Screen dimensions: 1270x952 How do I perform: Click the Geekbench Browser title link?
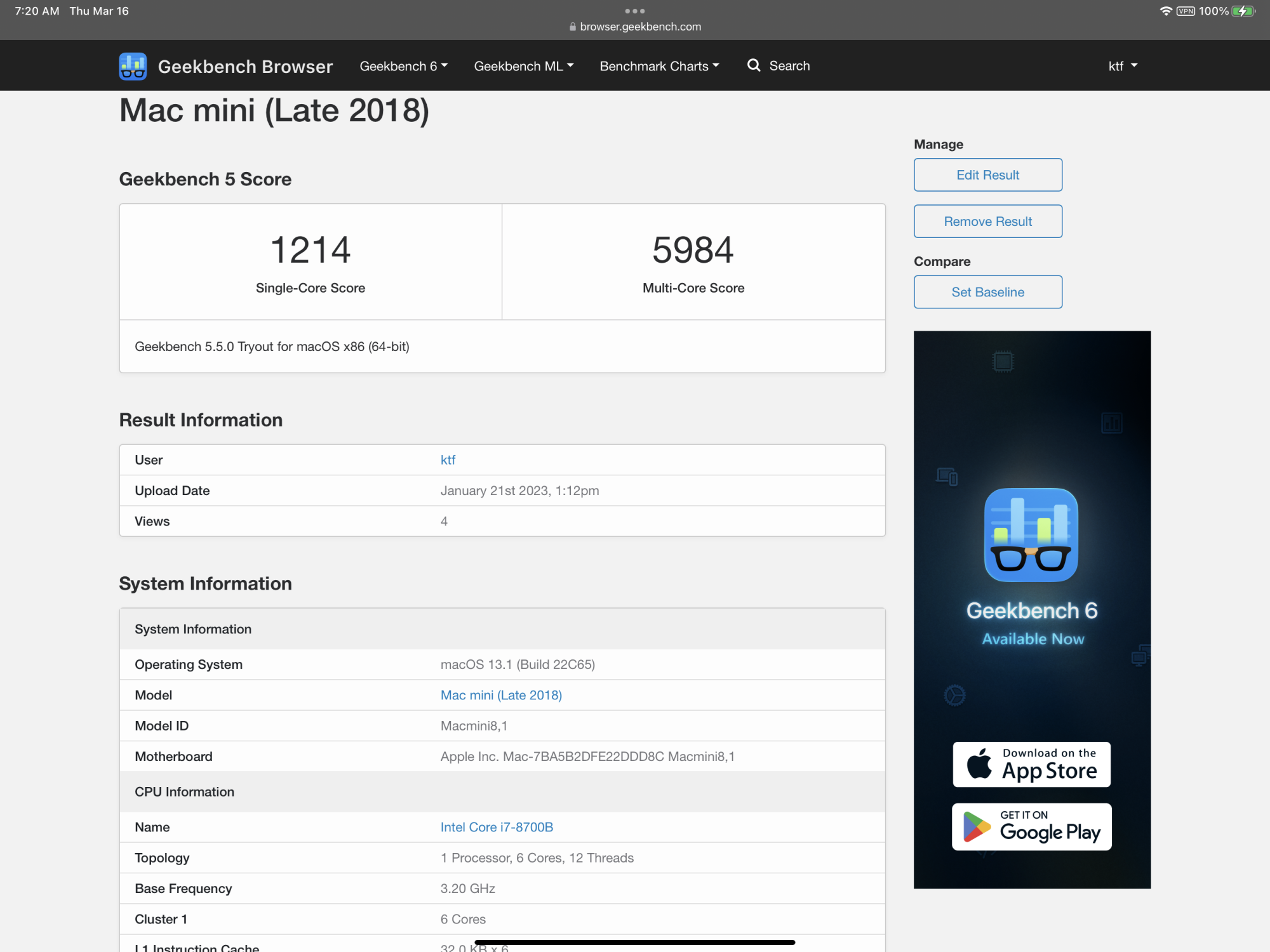point(245,67)
